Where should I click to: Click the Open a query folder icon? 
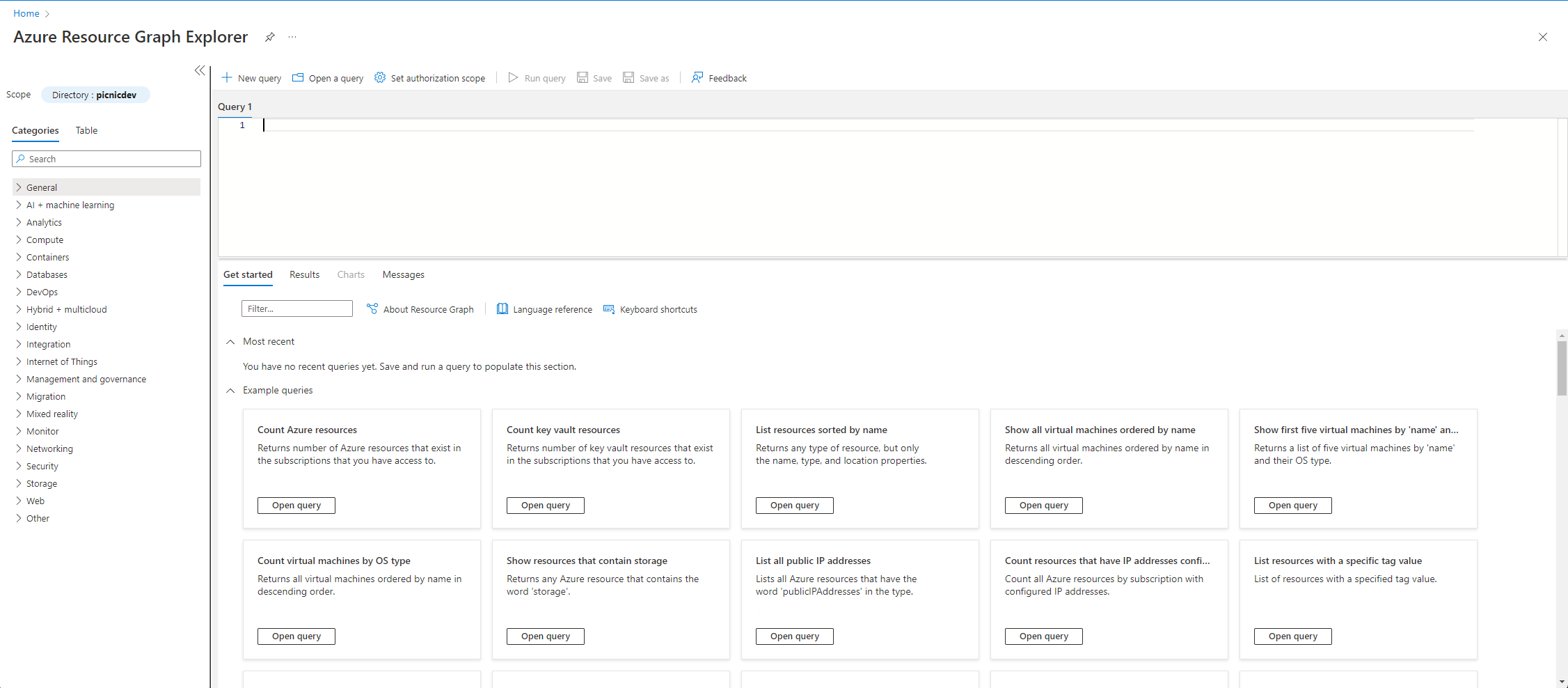[x=298, y=77]
